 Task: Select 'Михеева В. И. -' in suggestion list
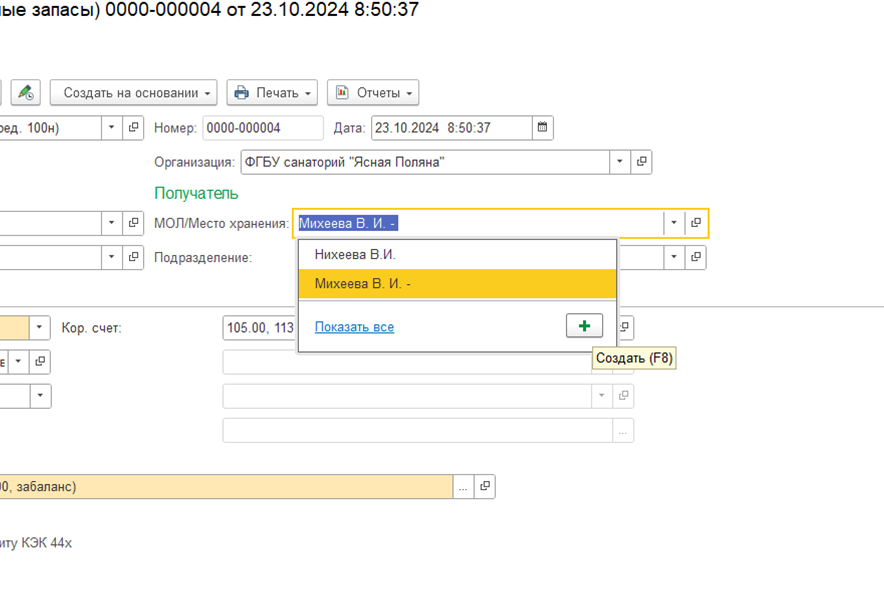tap(457, 284)
